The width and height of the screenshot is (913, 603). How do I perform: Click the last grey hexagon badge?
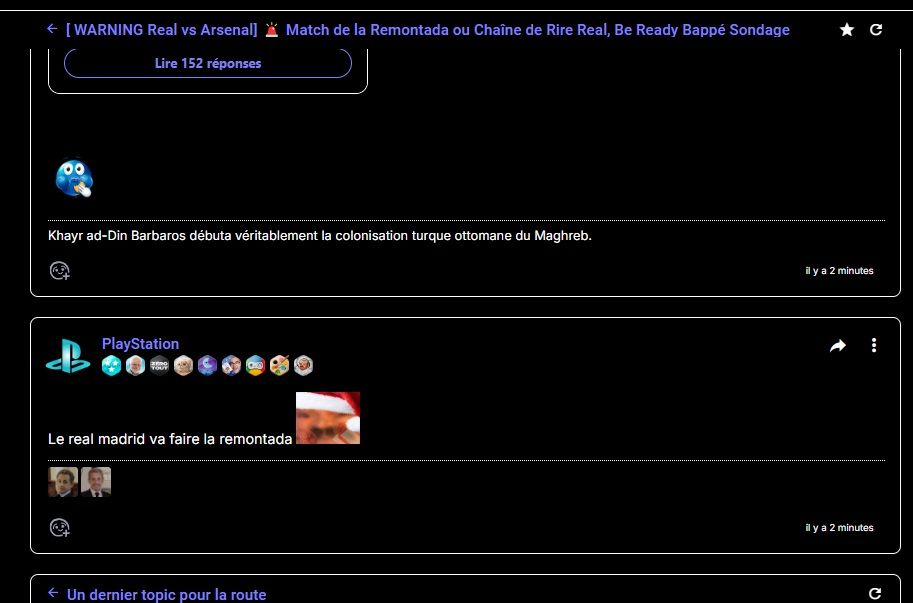tap(303, 366)
